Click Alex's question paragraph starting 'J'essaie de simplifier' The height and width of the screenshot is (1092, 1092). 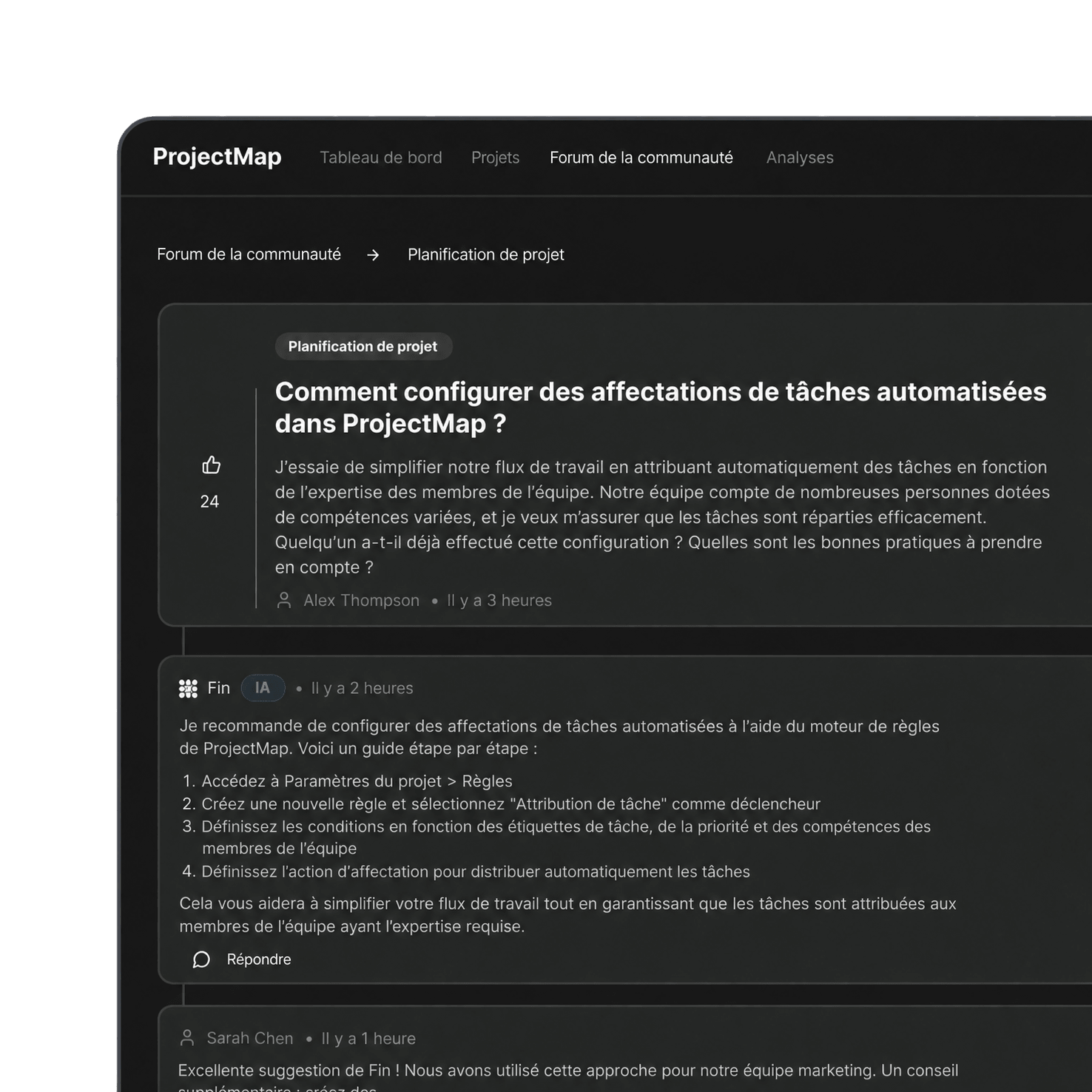tap(662, 517)
